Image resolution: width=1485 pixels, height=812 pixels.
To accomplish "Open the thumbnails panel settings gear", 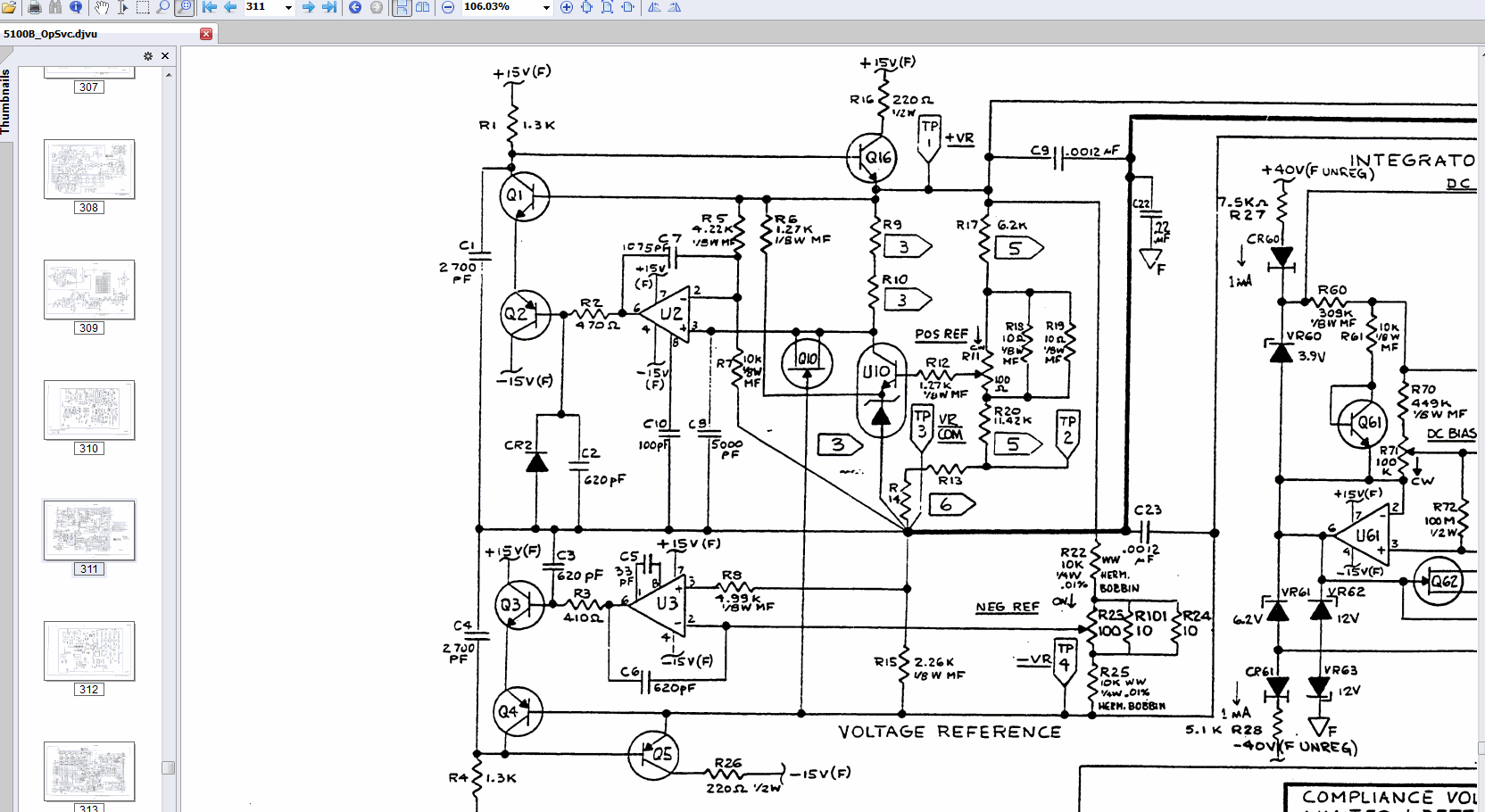I will coord(148,55).
